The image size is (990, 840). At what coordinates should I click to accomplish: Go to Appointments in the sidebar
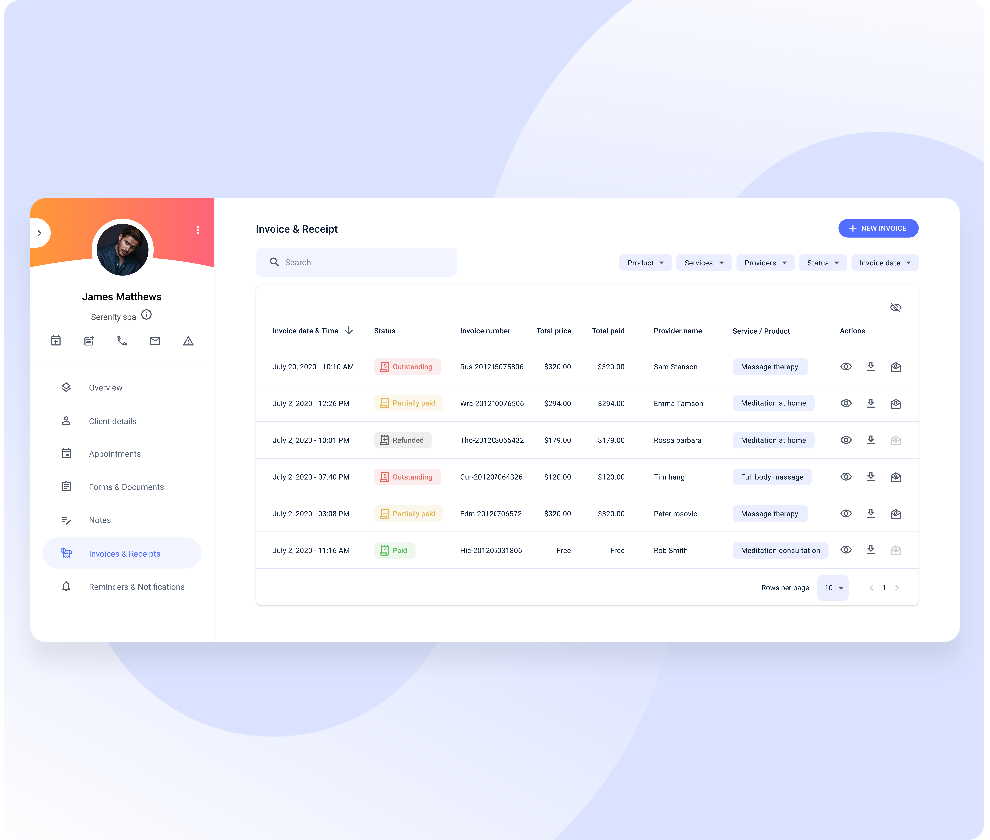114,454
